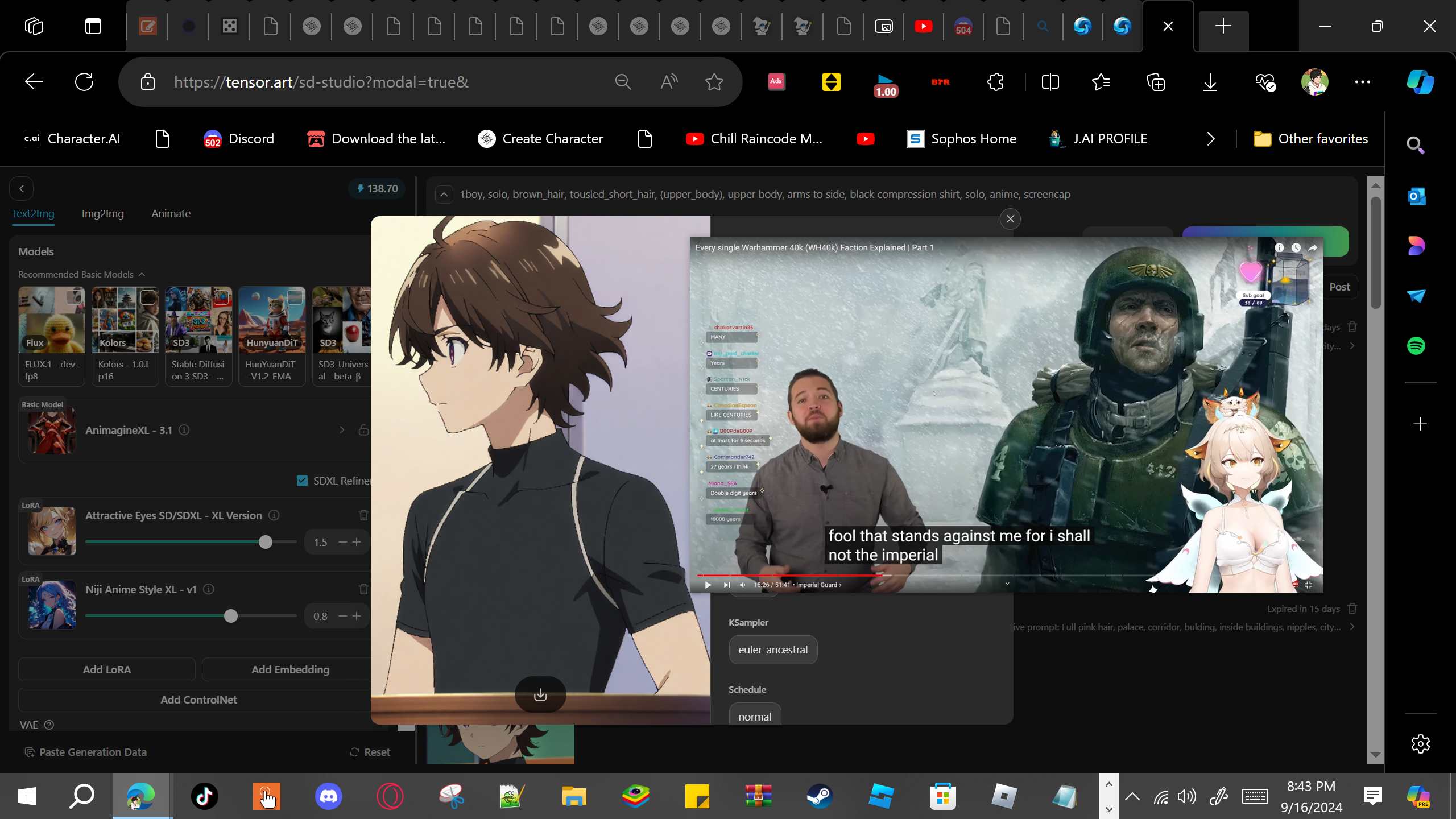Add video to Watch Later
This screenshot has height=819, width=1456.
point(1296,248)
